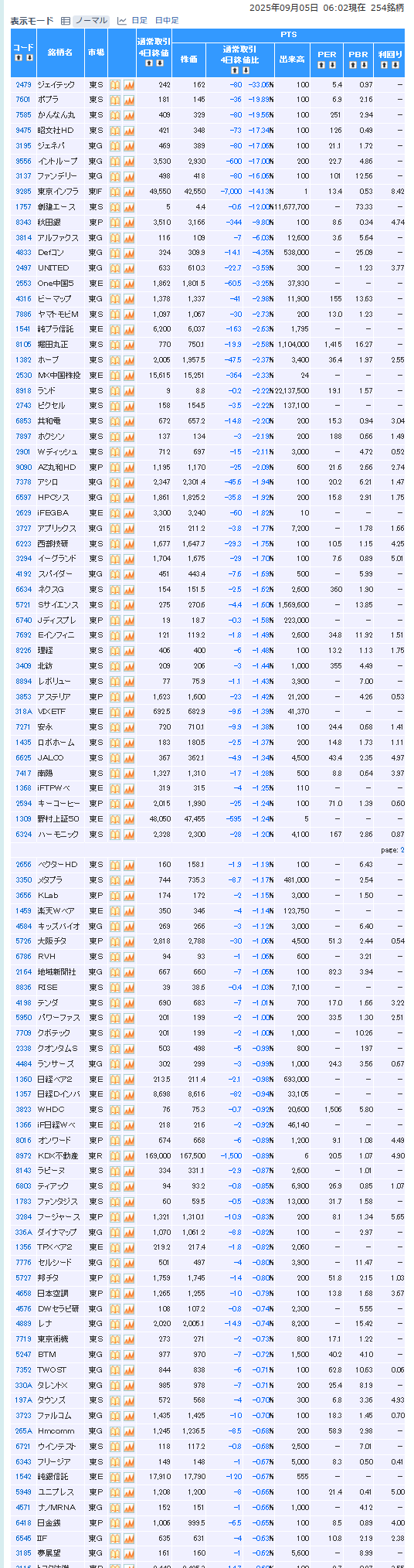Click 創建エース stock name cell
Viewport: 414px width, 1568px height.
pos(59,207)
